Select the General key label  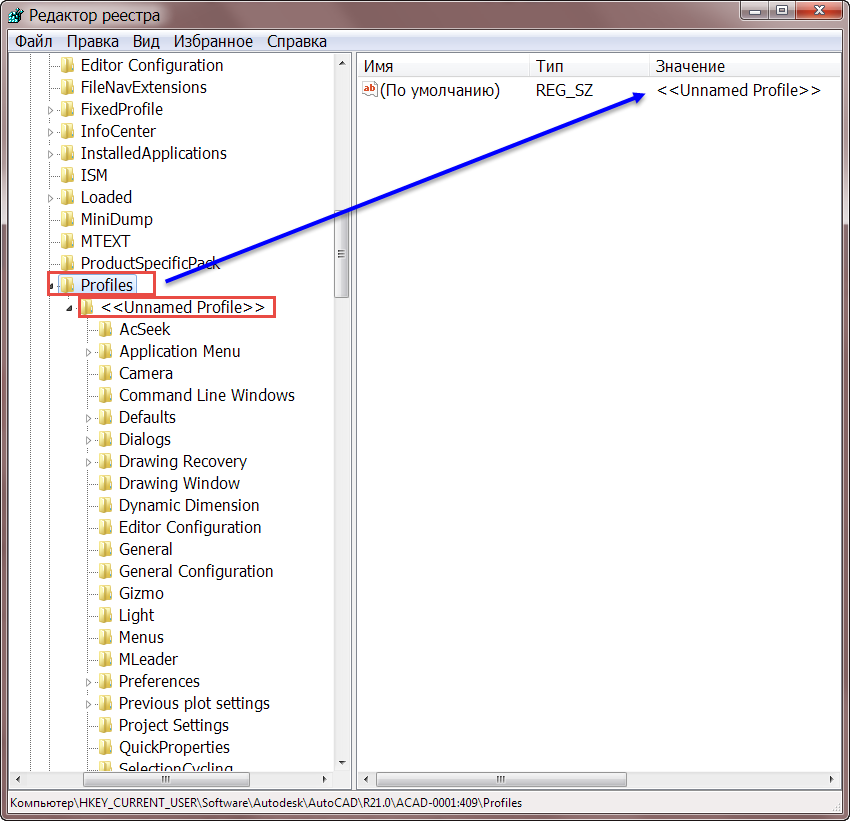tap(145, 550)
